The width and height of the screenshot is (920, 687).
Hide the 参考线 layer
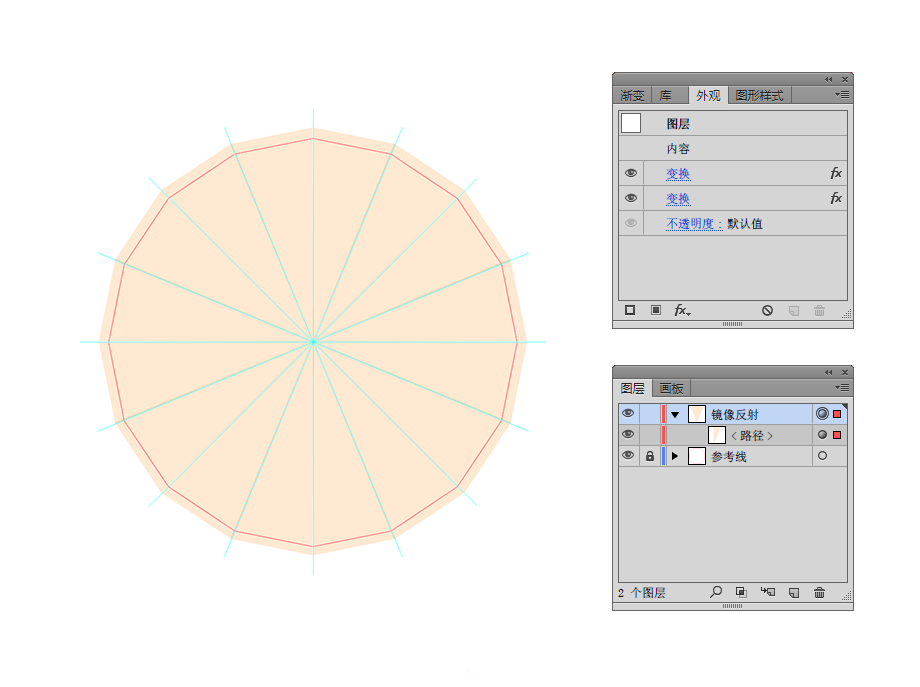628,455
